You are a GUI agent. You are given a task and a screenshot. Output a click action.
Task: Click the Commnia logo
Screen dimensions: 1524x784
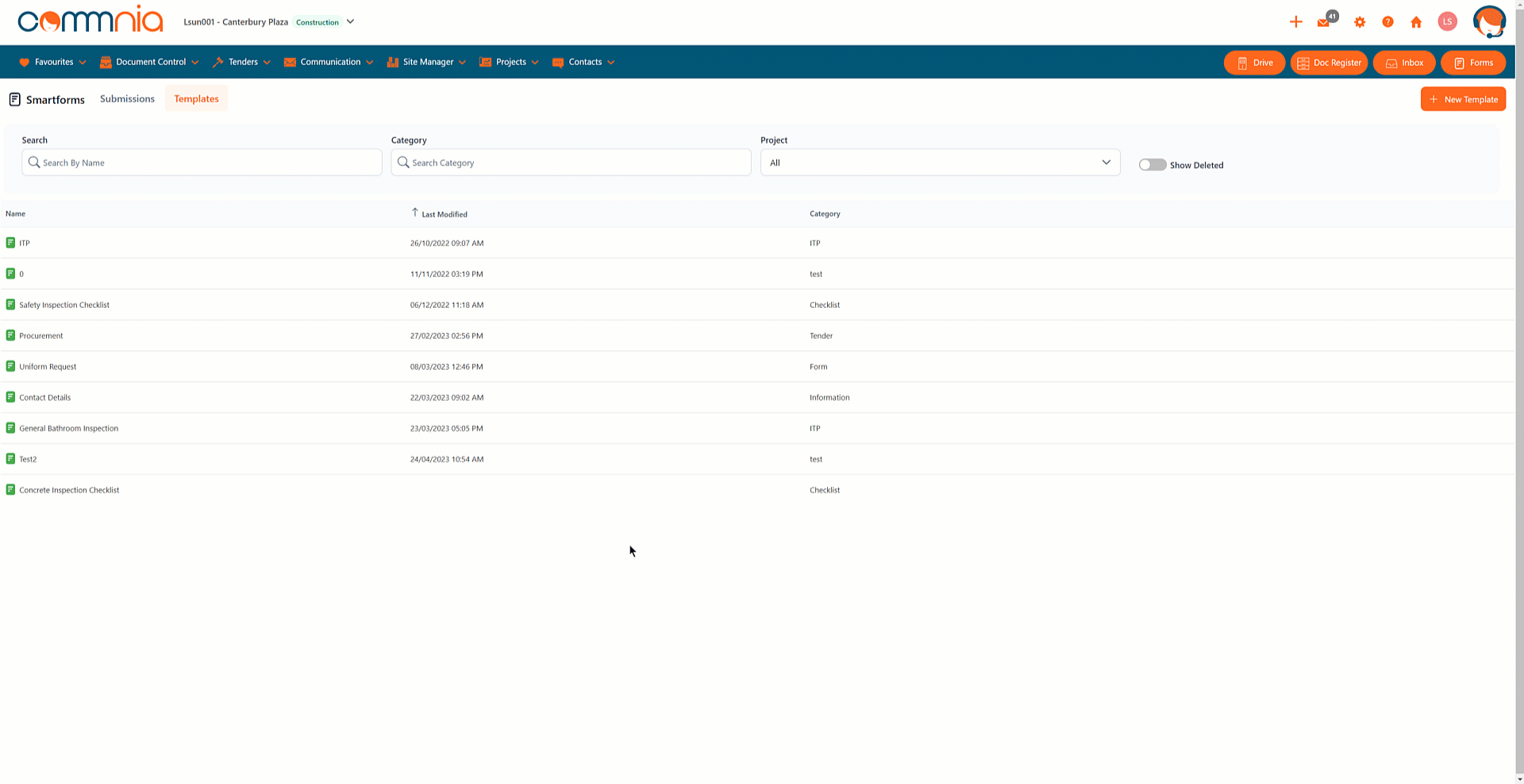point(90,21)
